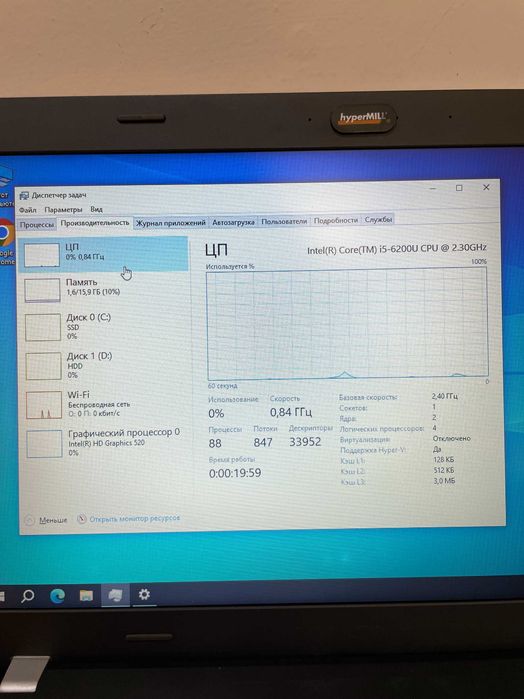Maximize the Task Manager window
The image size is (524, 699).
(459, 188)
